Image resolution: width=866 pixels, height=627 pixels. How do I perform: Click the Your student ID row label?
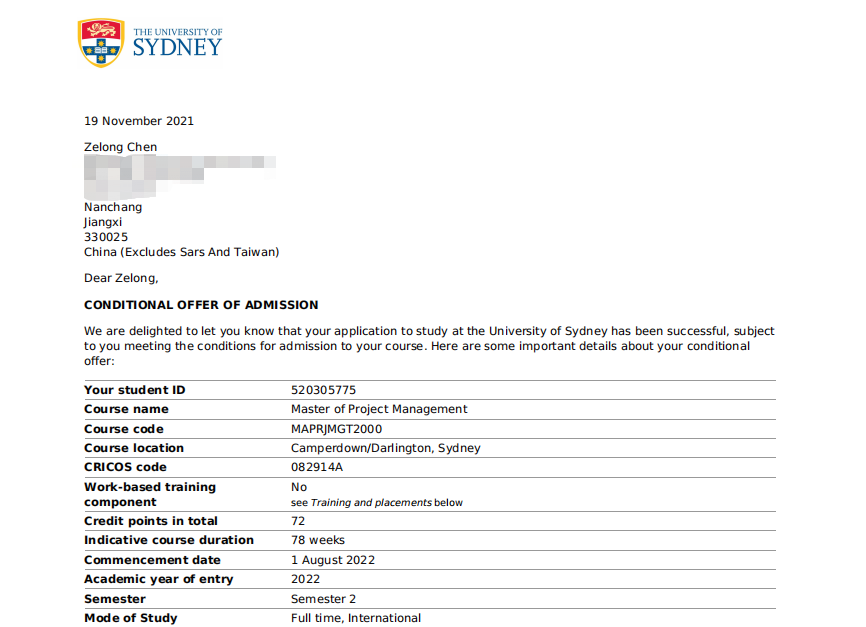(135, 390)
